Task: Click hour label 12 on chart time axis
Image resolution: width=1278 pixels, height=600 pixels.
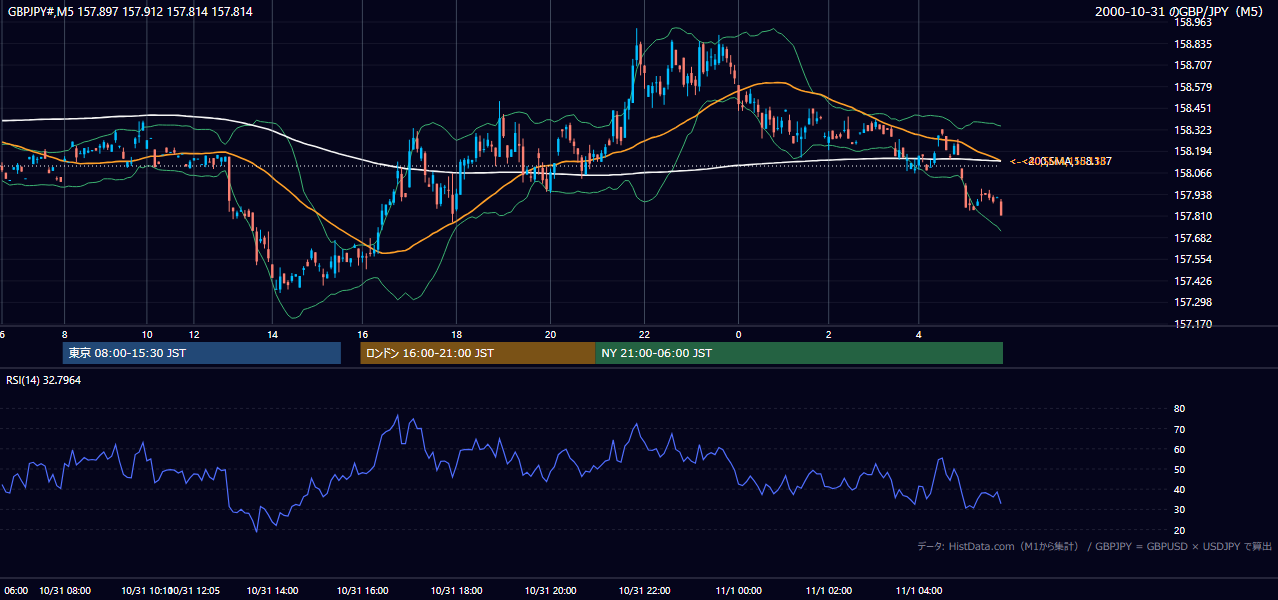Action: tap(194, 334)
